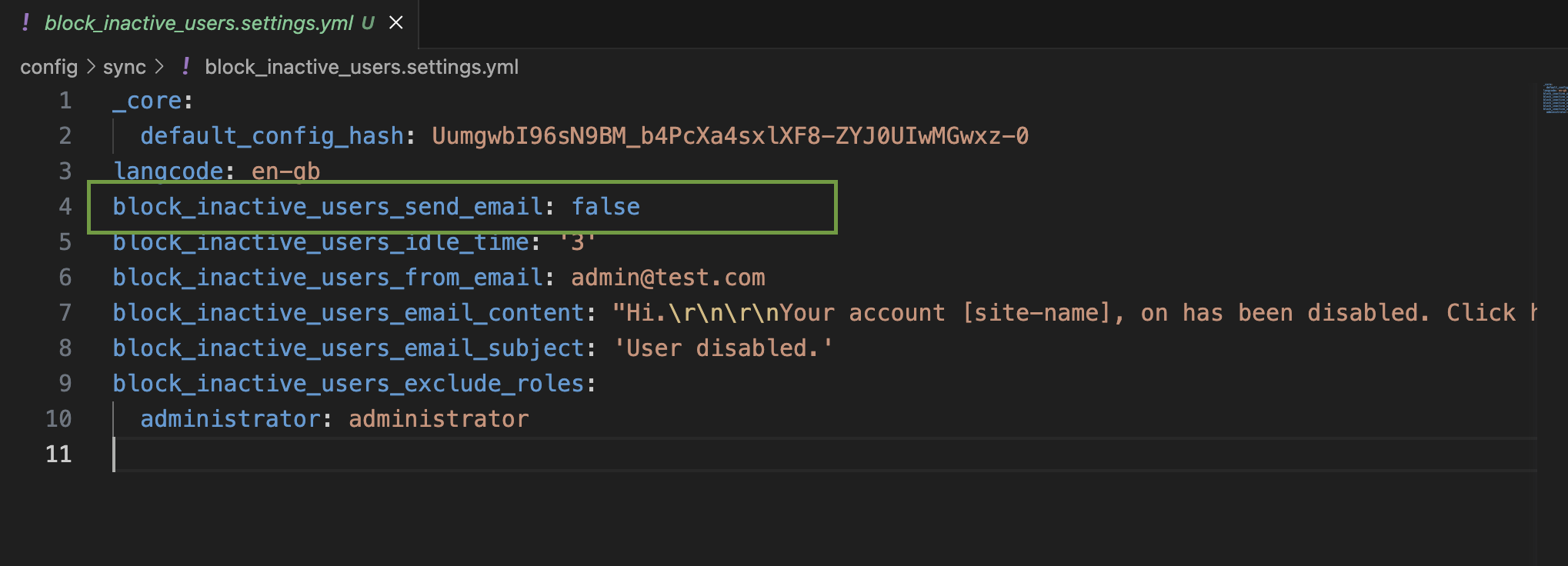Screen dimensions: 1568x566
Task: Click the YAML exclamation icon in tab
Action: tap(25, 23)
